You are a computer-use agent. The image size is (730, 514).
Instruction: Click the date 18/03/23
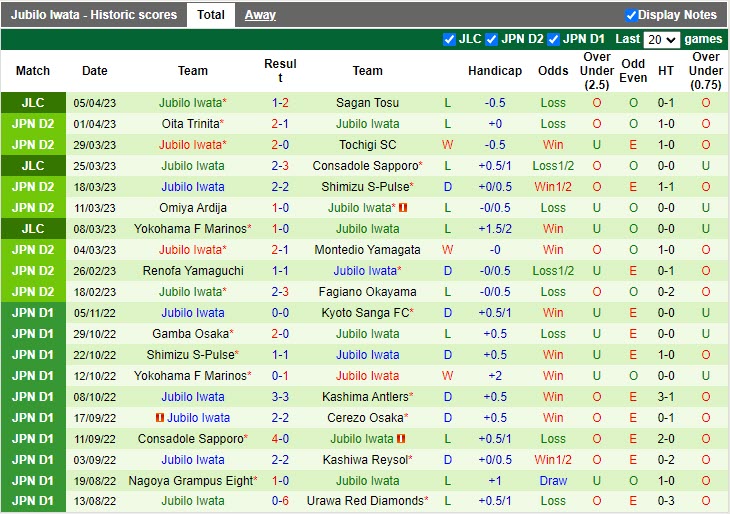coord(95,187)
